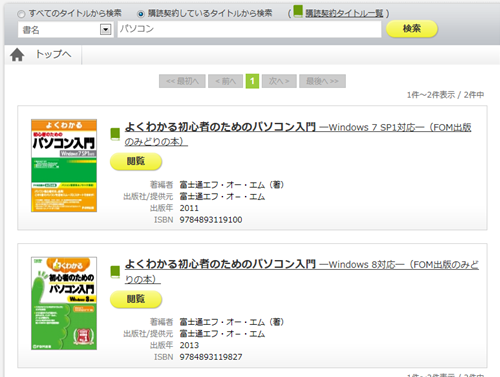Select search subscribed titles radio button

(141, 14)
